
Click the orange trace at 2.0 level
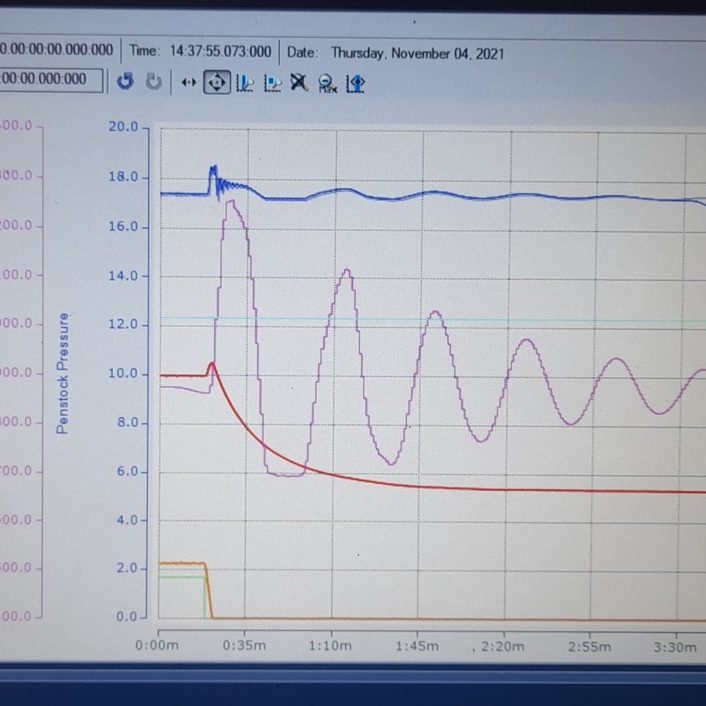pos(182,563)
